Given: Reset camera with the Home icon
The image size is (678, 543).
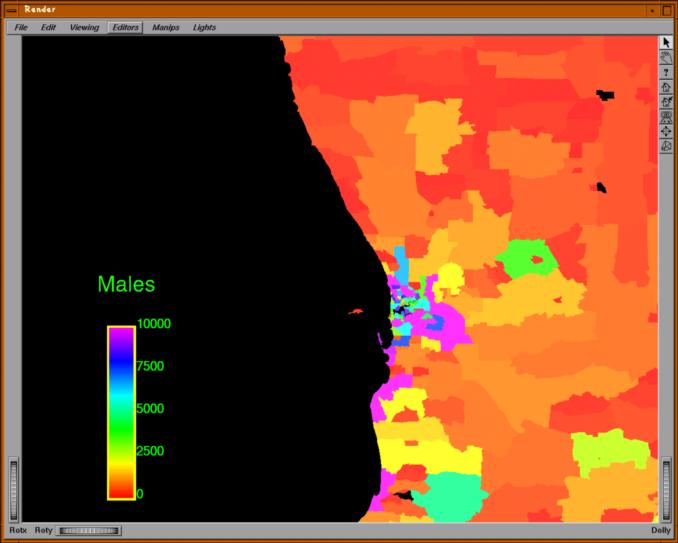Looking at the screenshot, I should (666, 88).
